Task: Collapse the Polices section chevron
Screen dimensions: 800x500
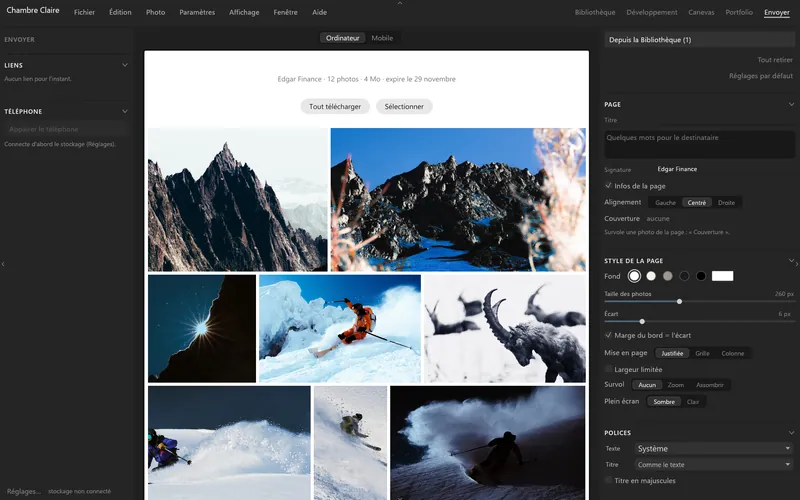Action: (x=791, y=432)
